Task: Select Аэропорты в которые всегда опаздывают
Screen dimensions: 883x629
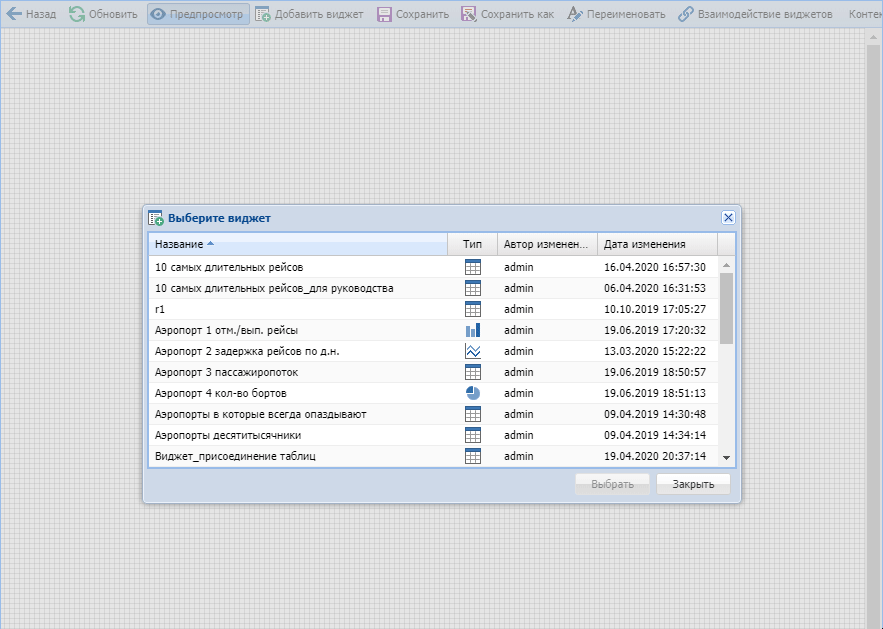Action: tap(434, 414)
